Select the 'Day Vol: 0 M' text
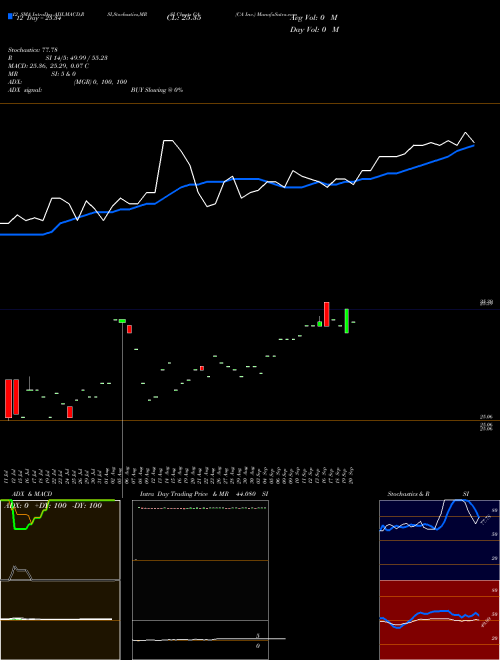 point(314,30)
